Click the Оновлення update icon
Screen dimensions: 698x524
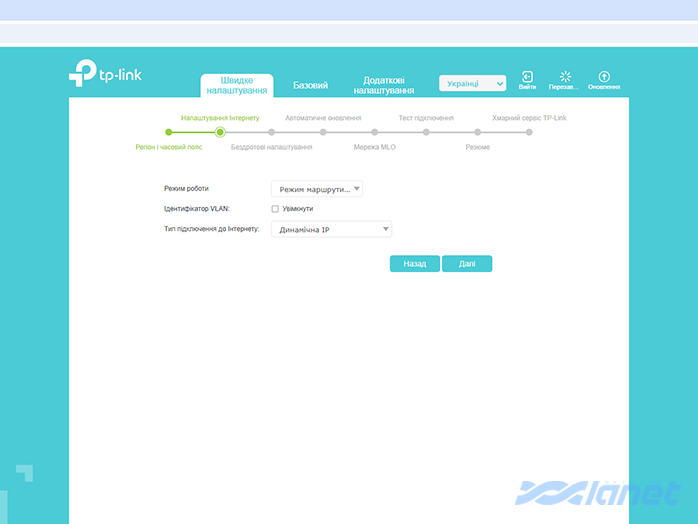click(603, 78)
